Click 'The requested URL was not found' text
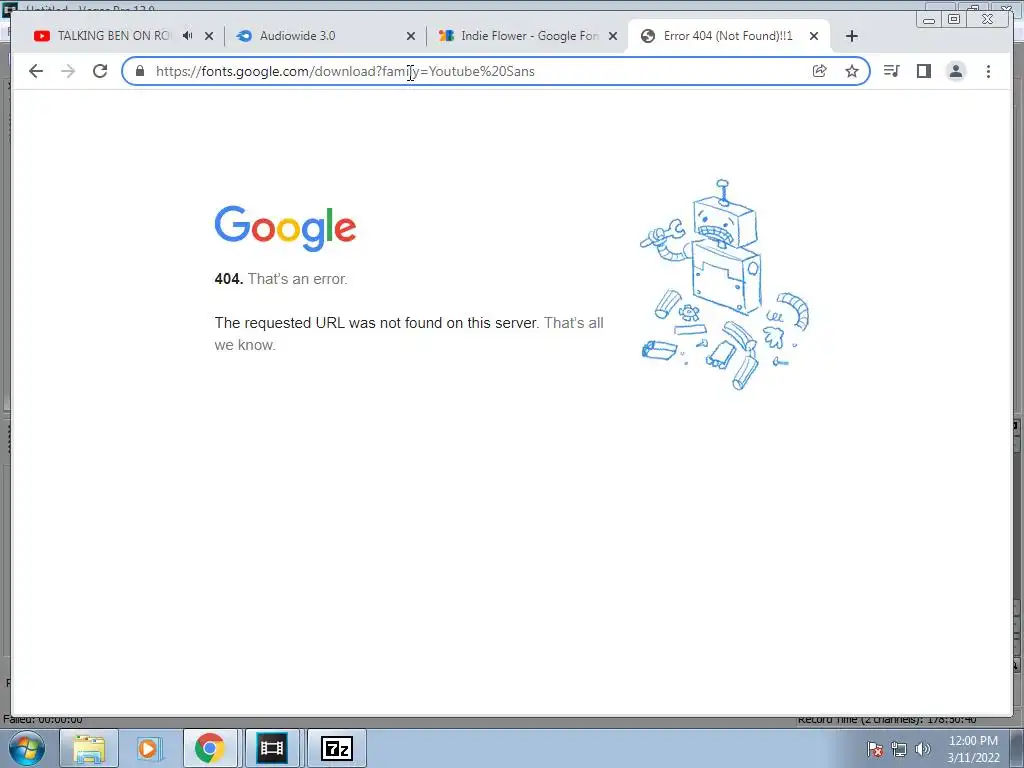 click(x=376, y=323)
